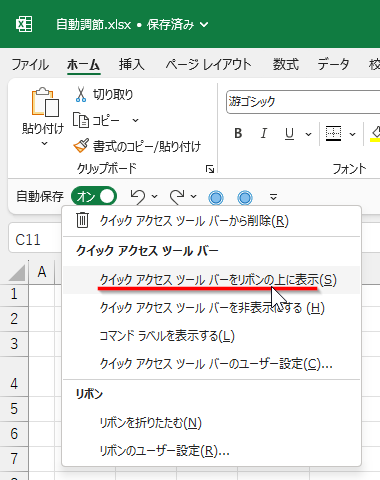Expand the redo history dropdown

click(x=193, y=197)
